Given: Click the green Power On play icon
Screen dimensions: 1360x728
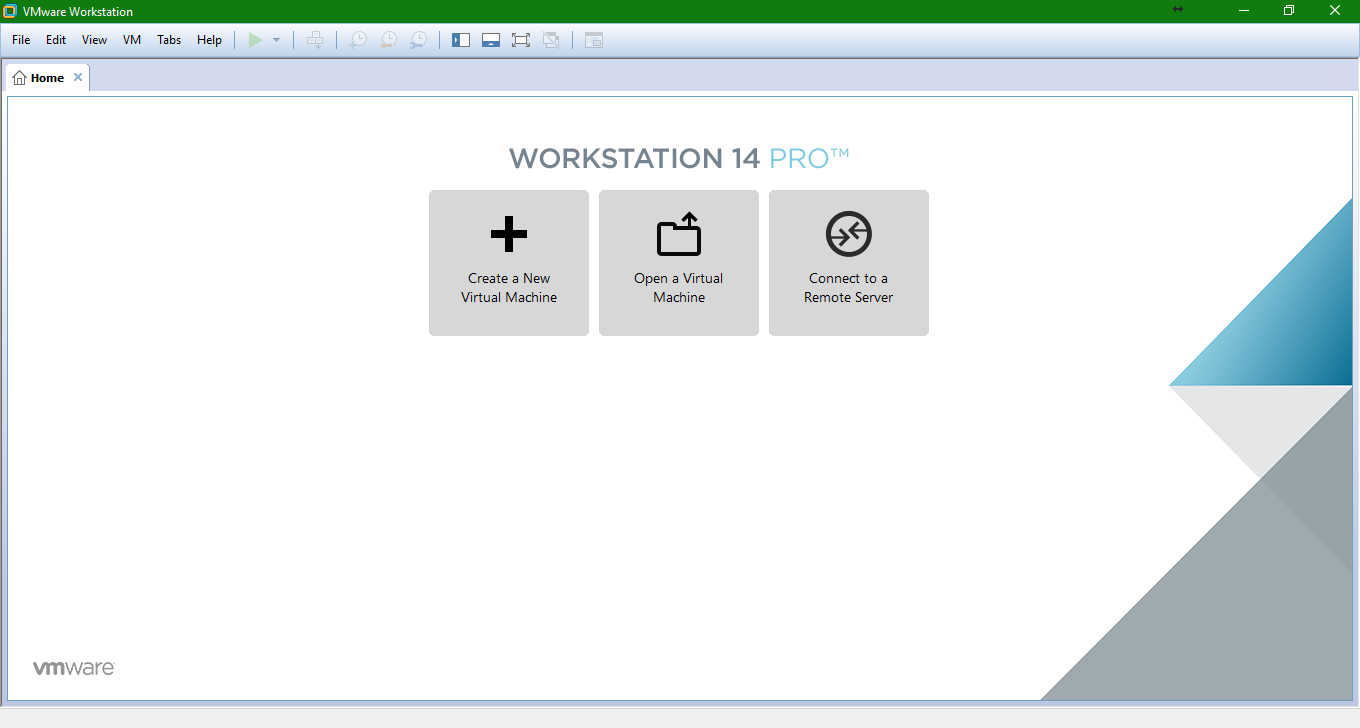Looking at the screenshot, I should (255, 40).
